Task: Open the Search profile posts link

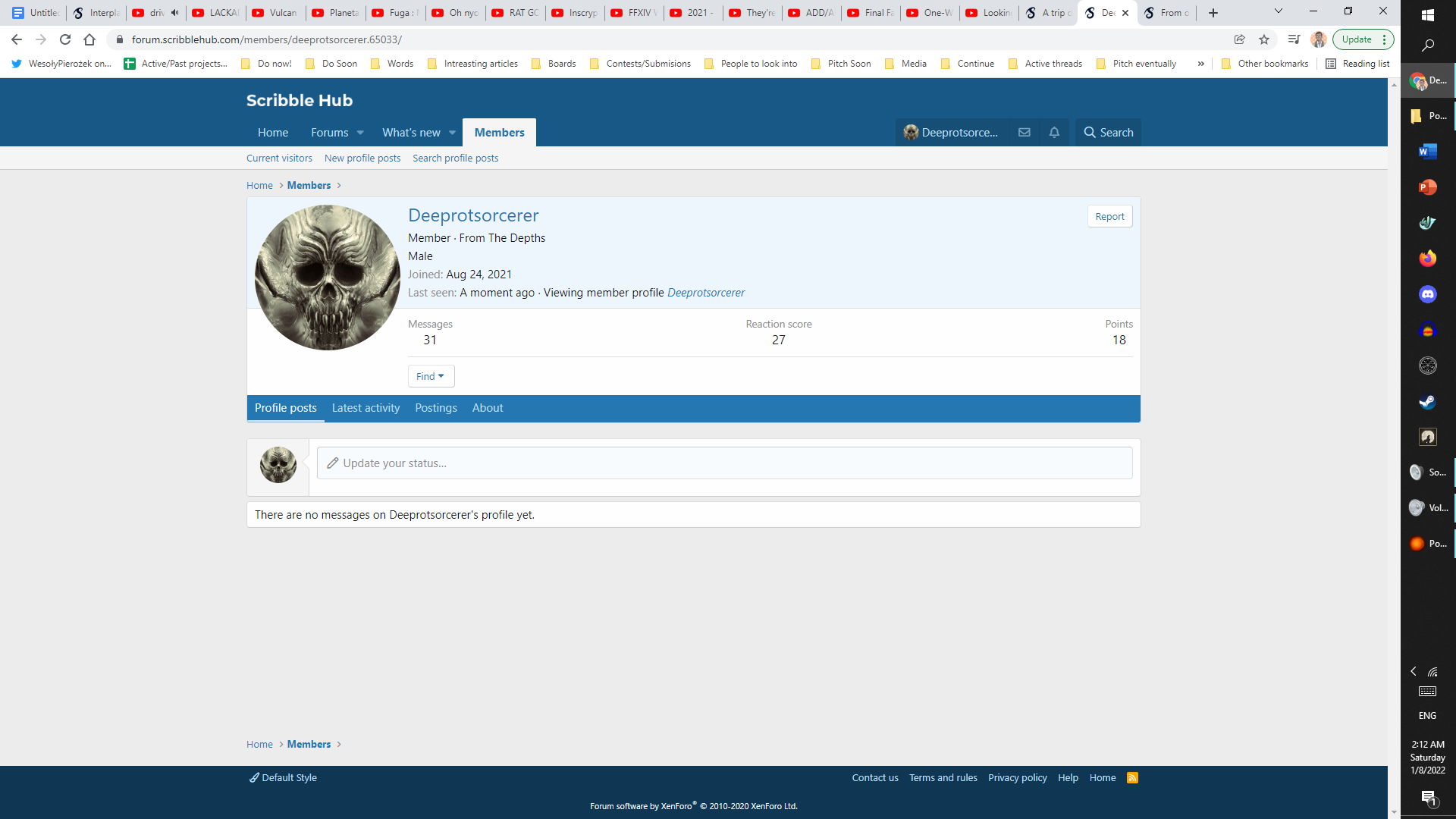Action: [455, 158]
